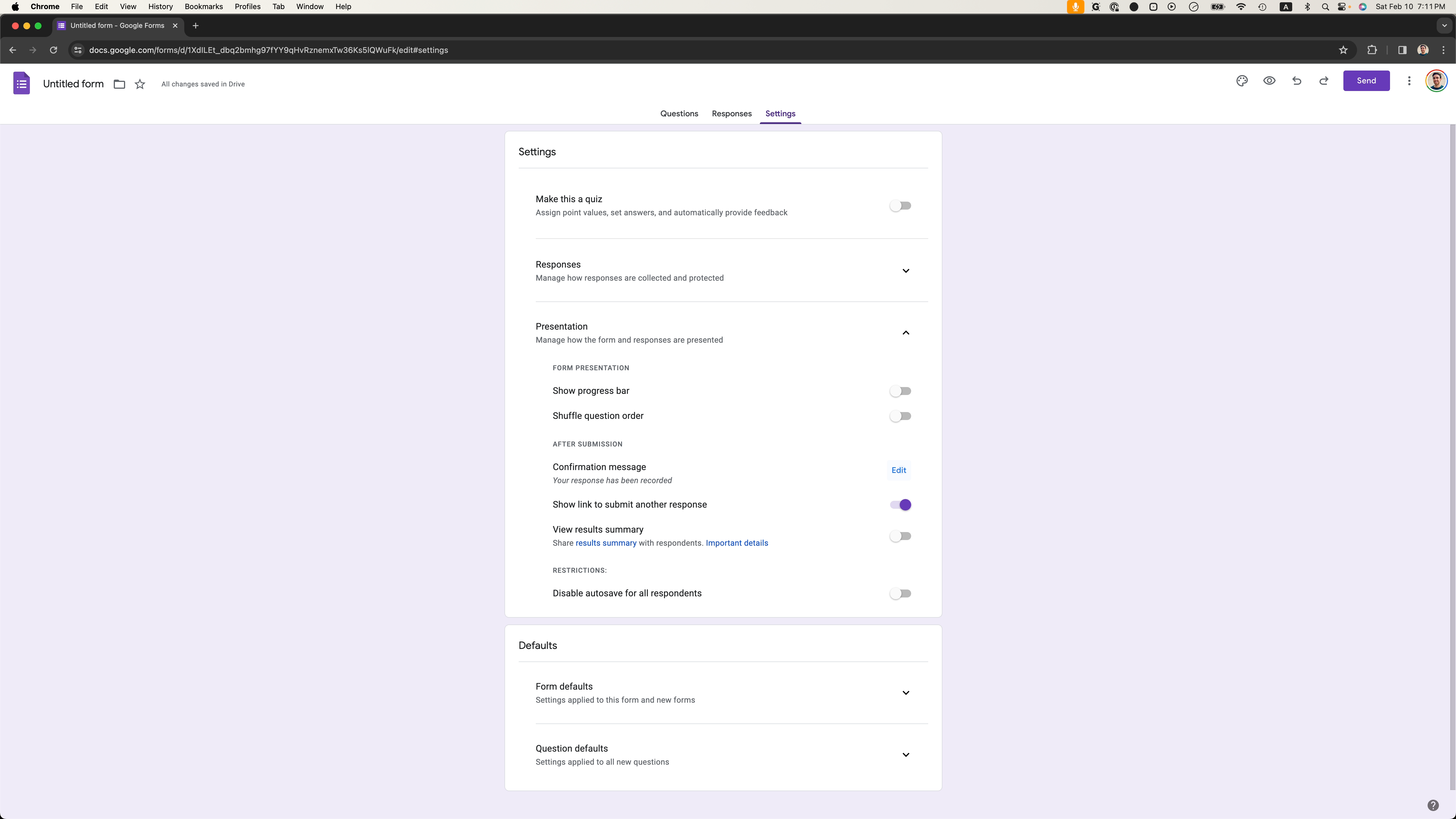Viewport: 1456px width, 819px height.
Task: Click the address bar URL
Action: pyautogui.click(x=268, y=50)
